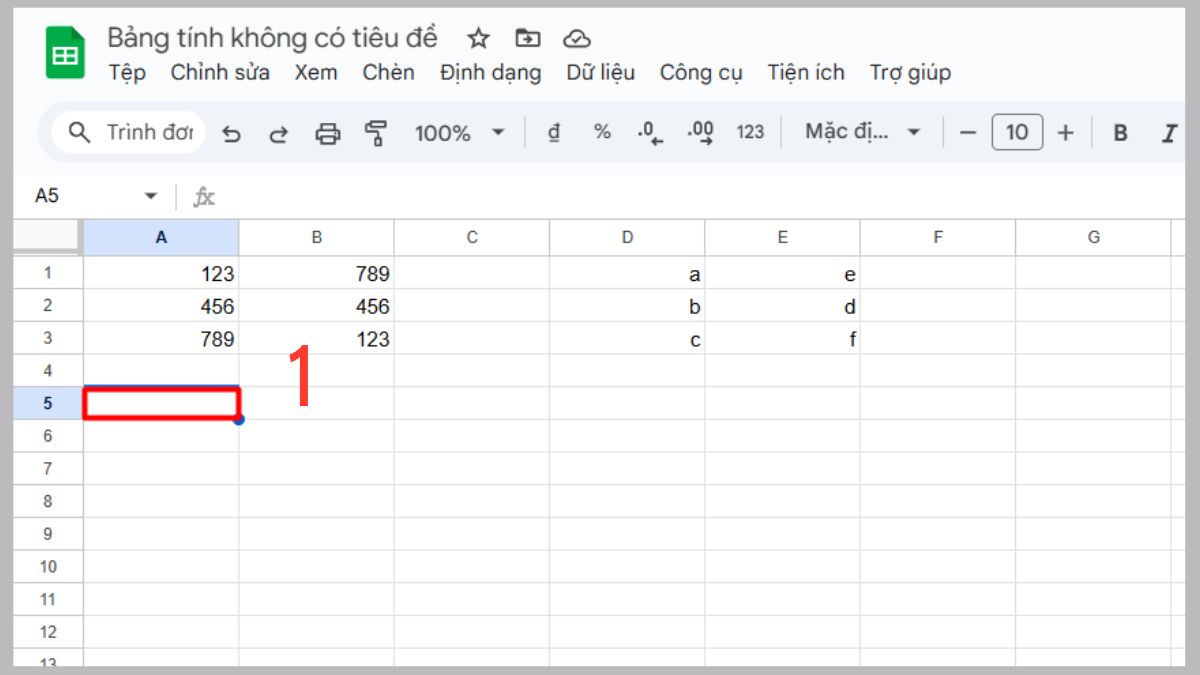The height and width of the screenshot is (675, 1200).
Task: Increase font size with plus stepper
Action: [1065, 132]
